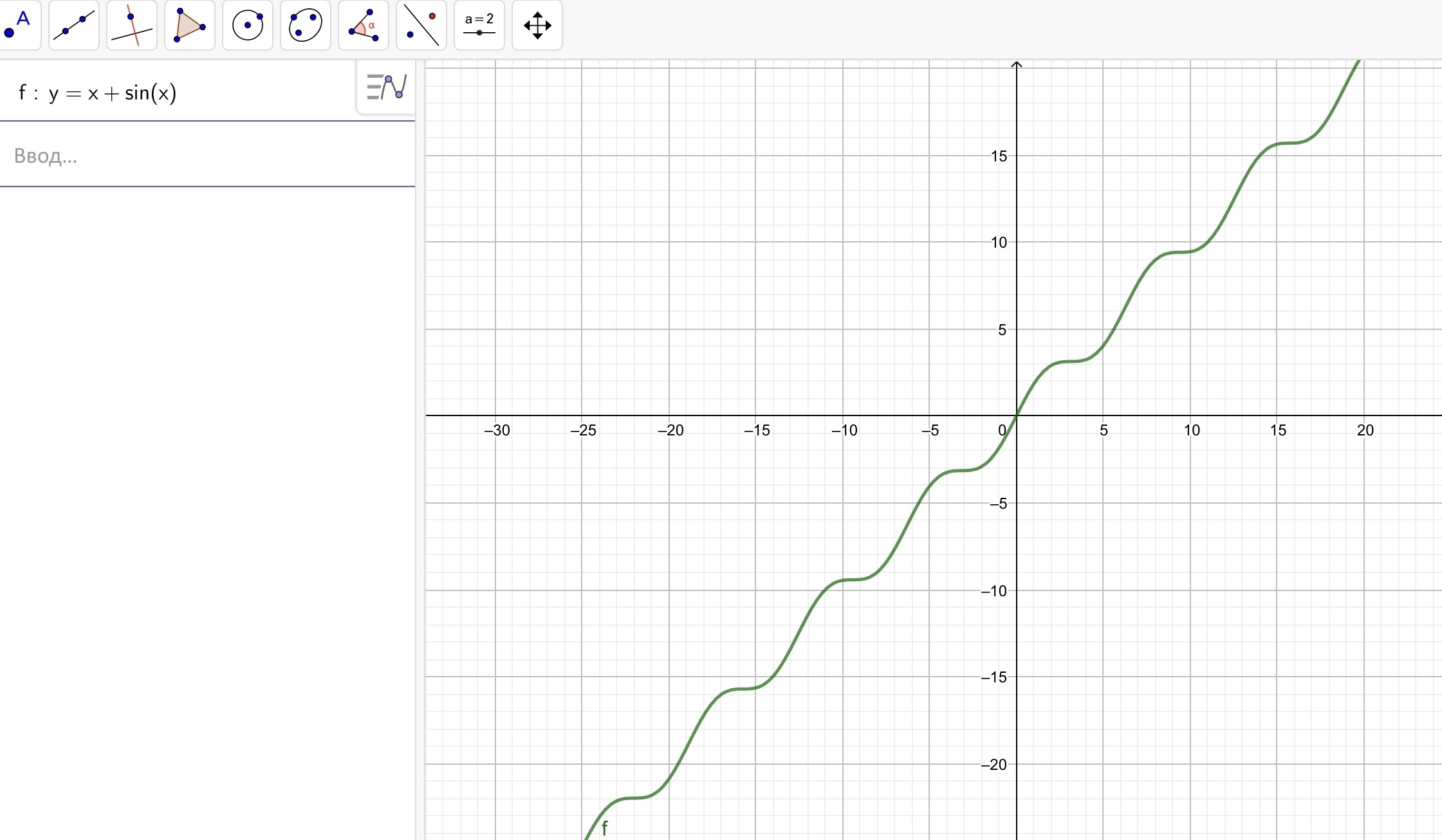Screen dimensions: 1442x840
Task: Select the Reflect about Line tool
Action: click(x=421, y=26)
